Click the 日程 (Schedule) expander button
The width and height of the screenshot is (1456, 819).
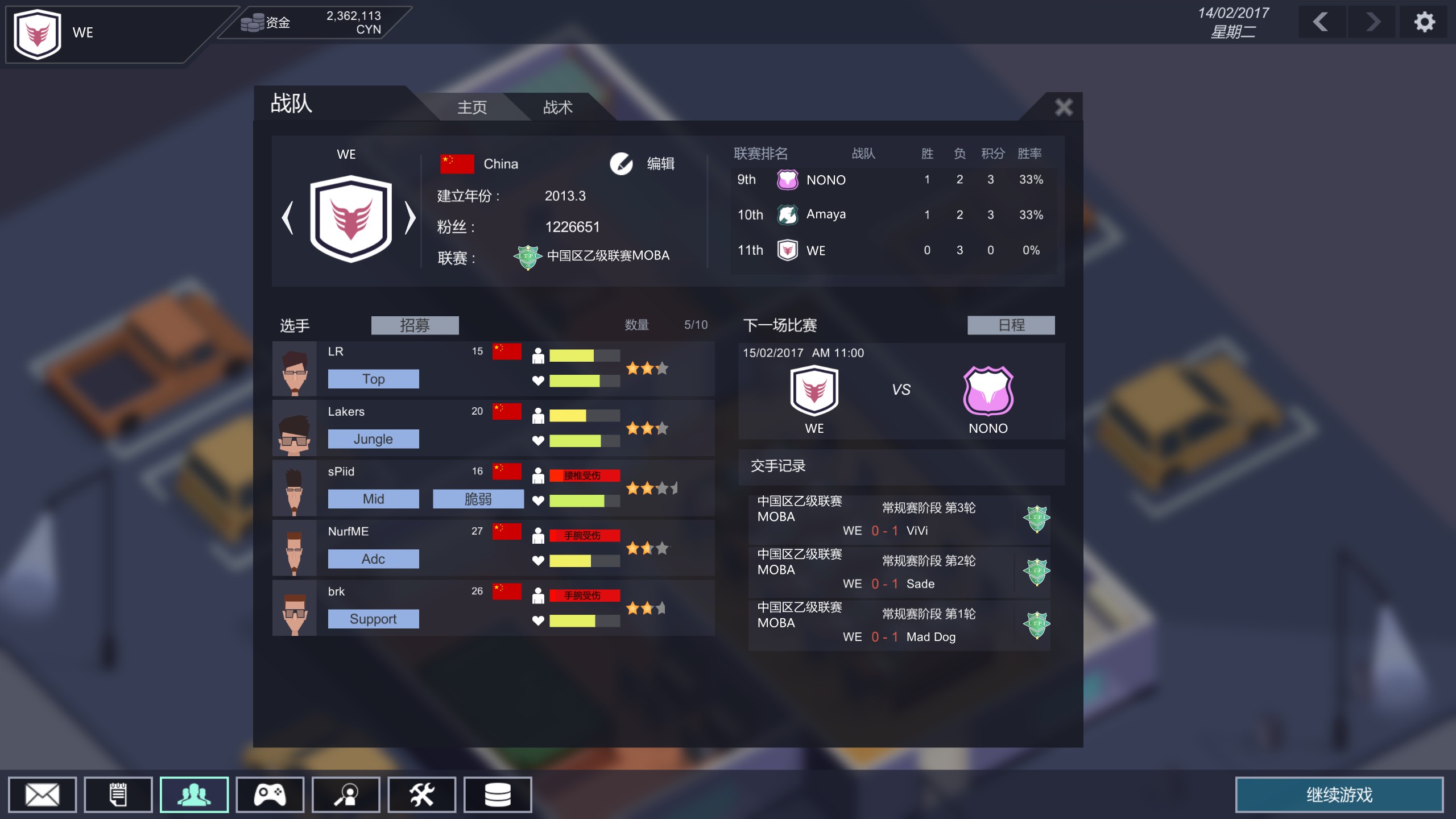pyautogui.click(x=1009, y=325)
